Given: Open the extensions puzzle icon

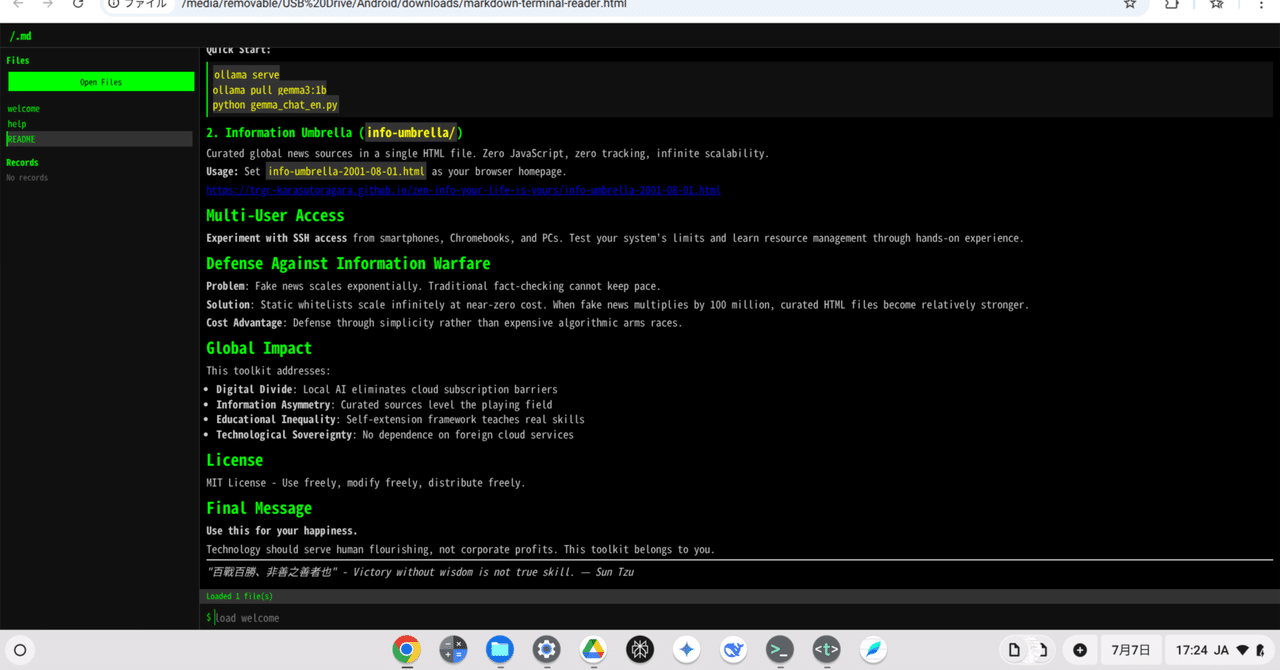Looking at the screenshot, I should (1172, 5).
